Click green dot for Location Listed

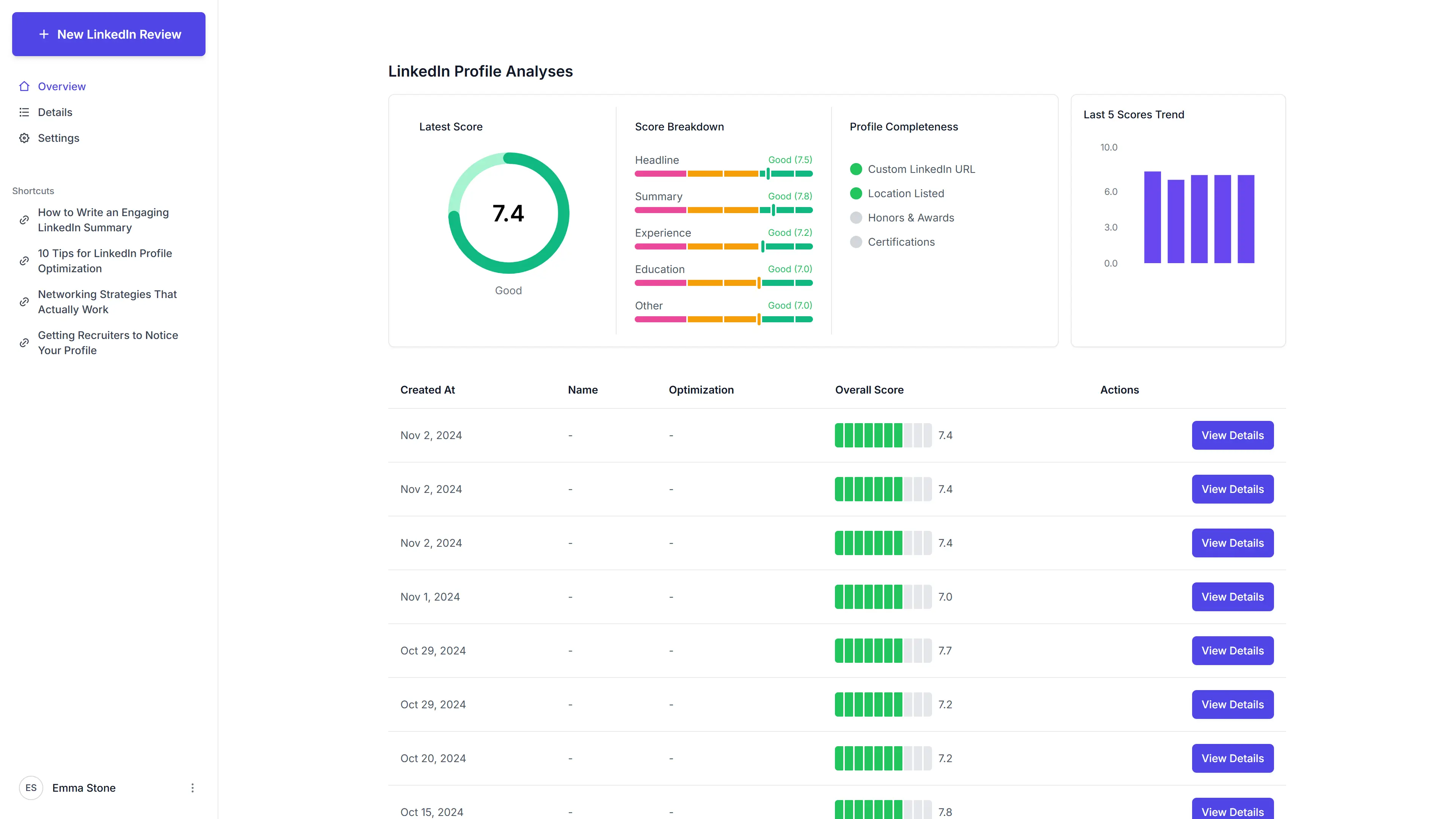(x=856, y=193)
